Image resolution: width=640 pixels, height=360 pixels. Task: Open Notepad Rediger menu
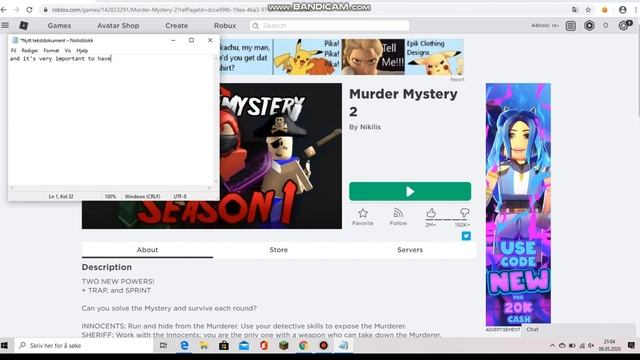(30, 51)
